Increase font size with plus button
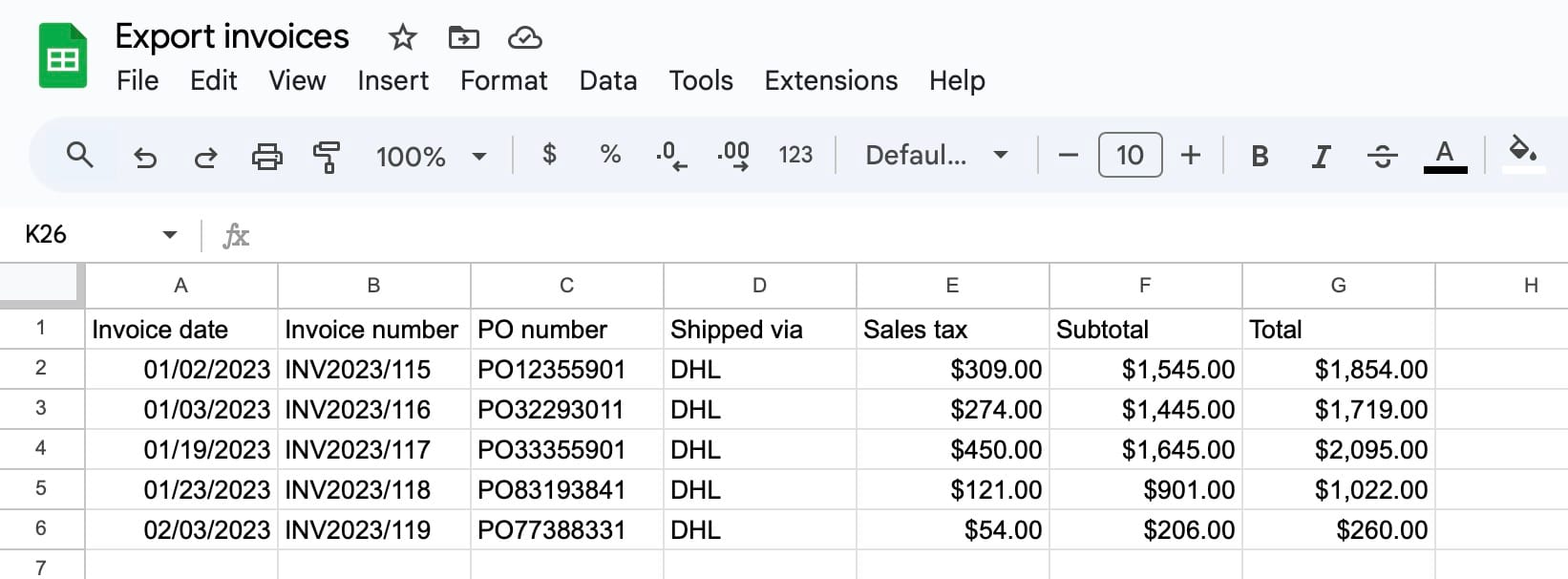The width and height of the screenshot is (1568, 579). point(1190,155)
